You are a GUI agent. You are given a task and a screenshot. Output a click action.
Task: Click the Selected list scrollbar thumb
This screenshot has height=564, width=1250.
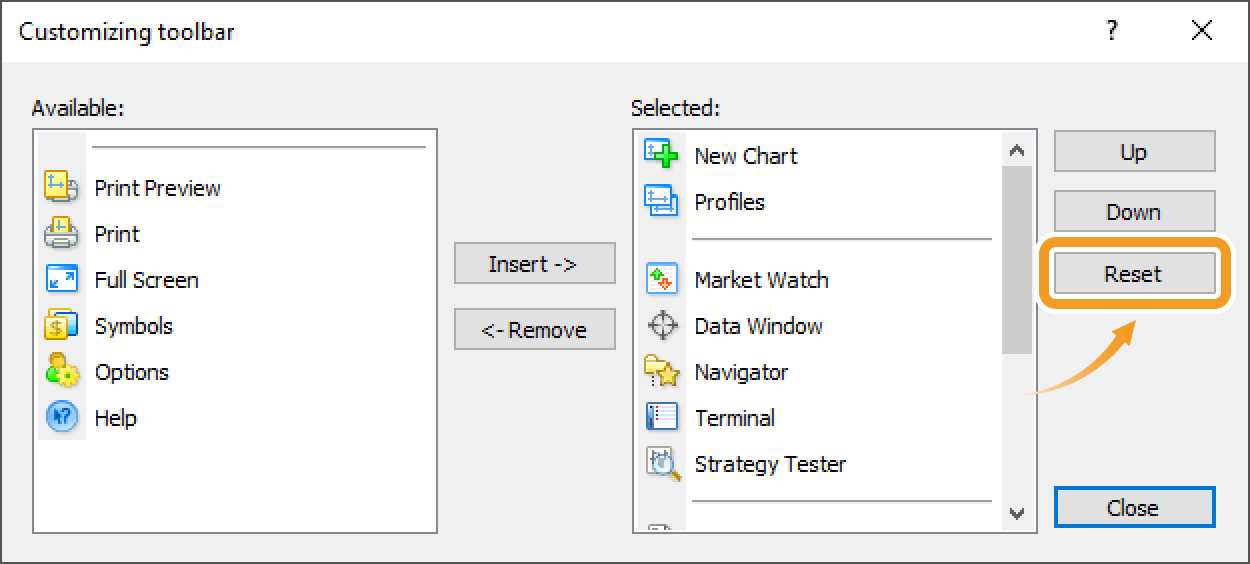coord(1017,260)
